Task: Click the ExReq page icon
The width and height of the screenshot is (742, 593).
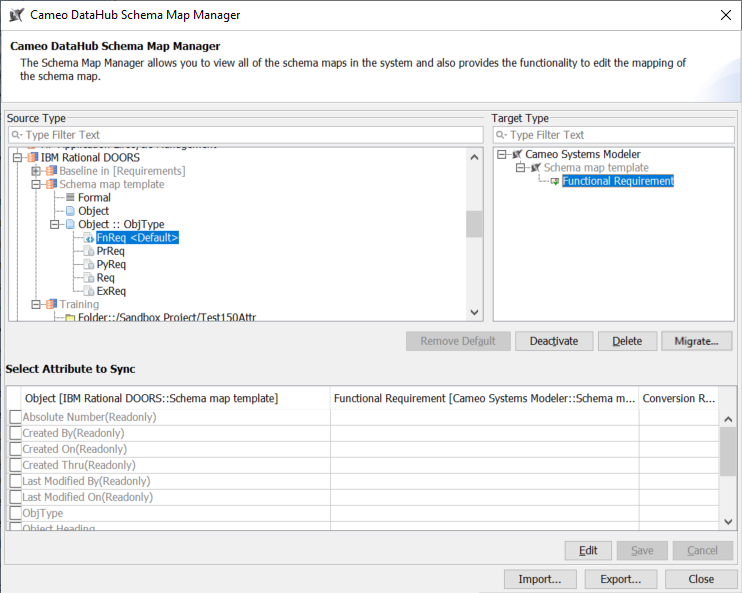Action: coord(89,291)
